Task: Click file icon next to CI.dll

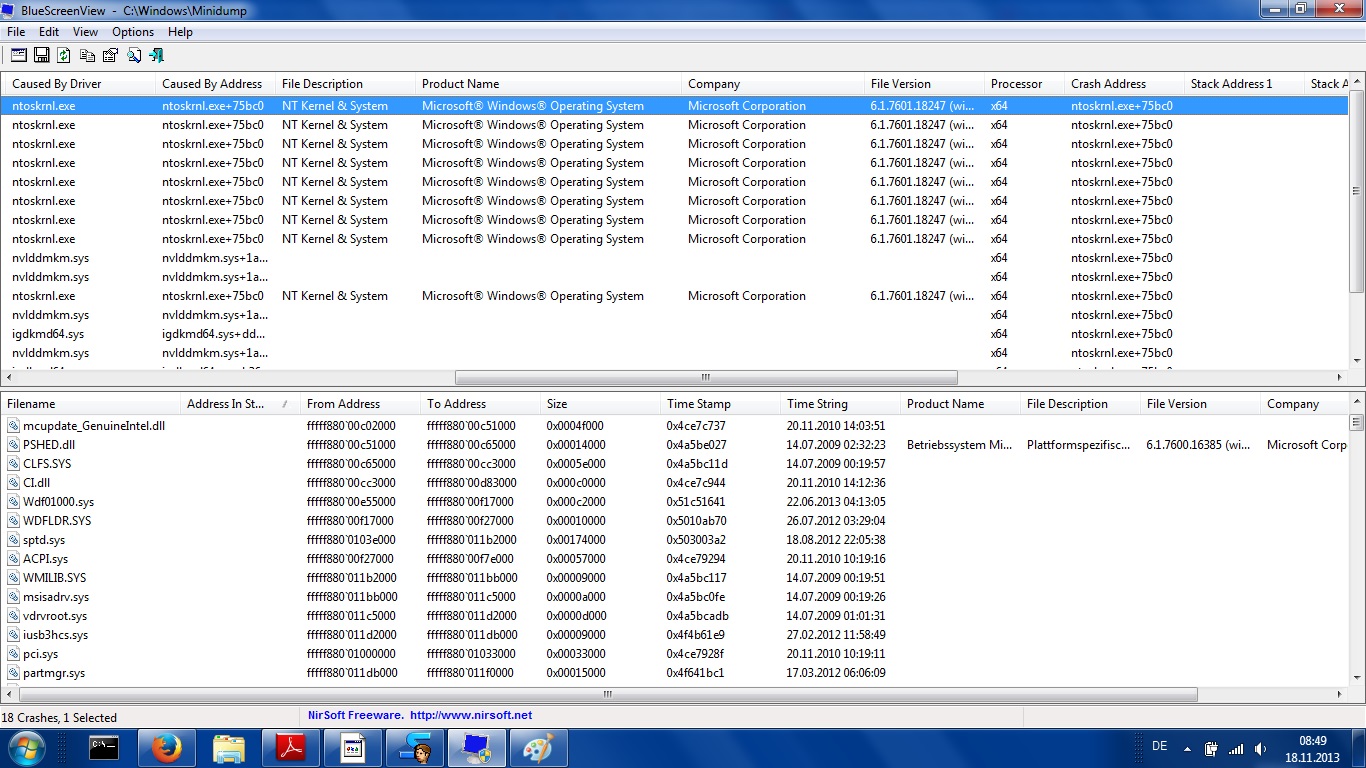Action: click(13, 483)
